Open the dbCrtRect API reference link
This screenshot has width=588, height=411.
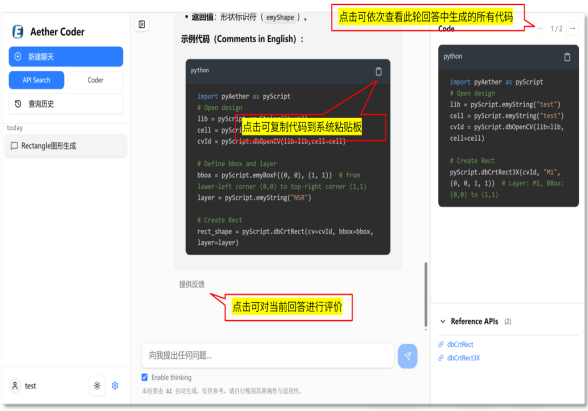(460, 344)
